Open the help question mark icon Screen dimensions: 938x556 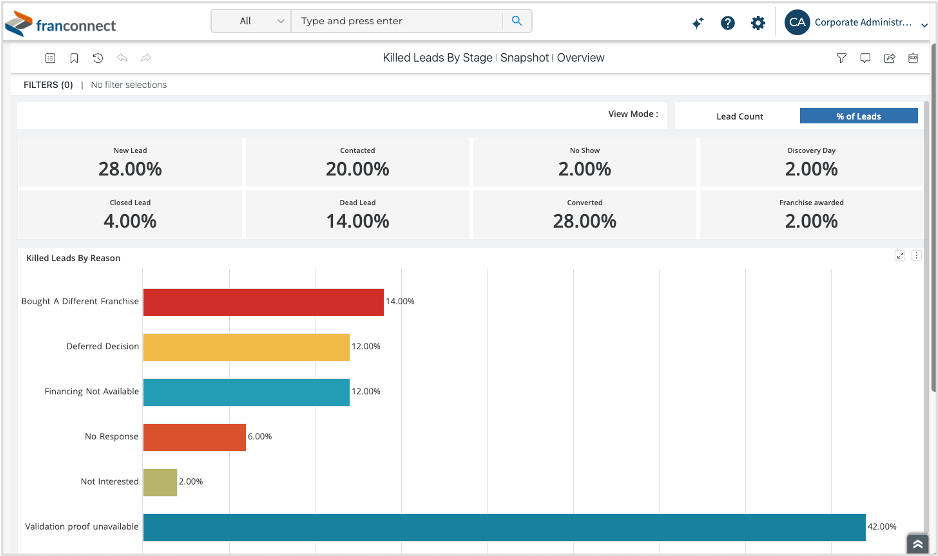728,22
